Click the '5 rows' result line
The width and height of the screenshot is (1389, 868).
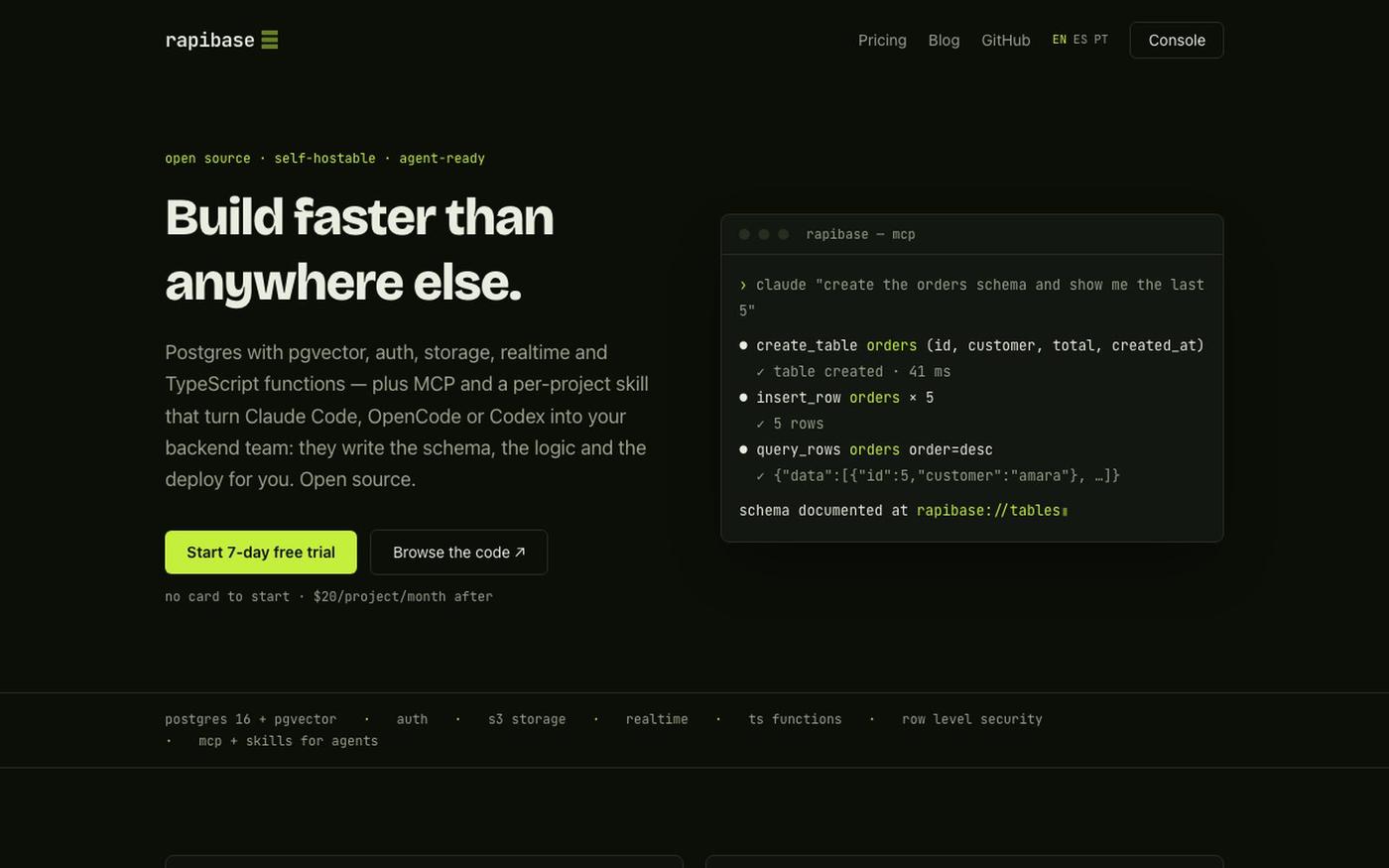(790, 424)
